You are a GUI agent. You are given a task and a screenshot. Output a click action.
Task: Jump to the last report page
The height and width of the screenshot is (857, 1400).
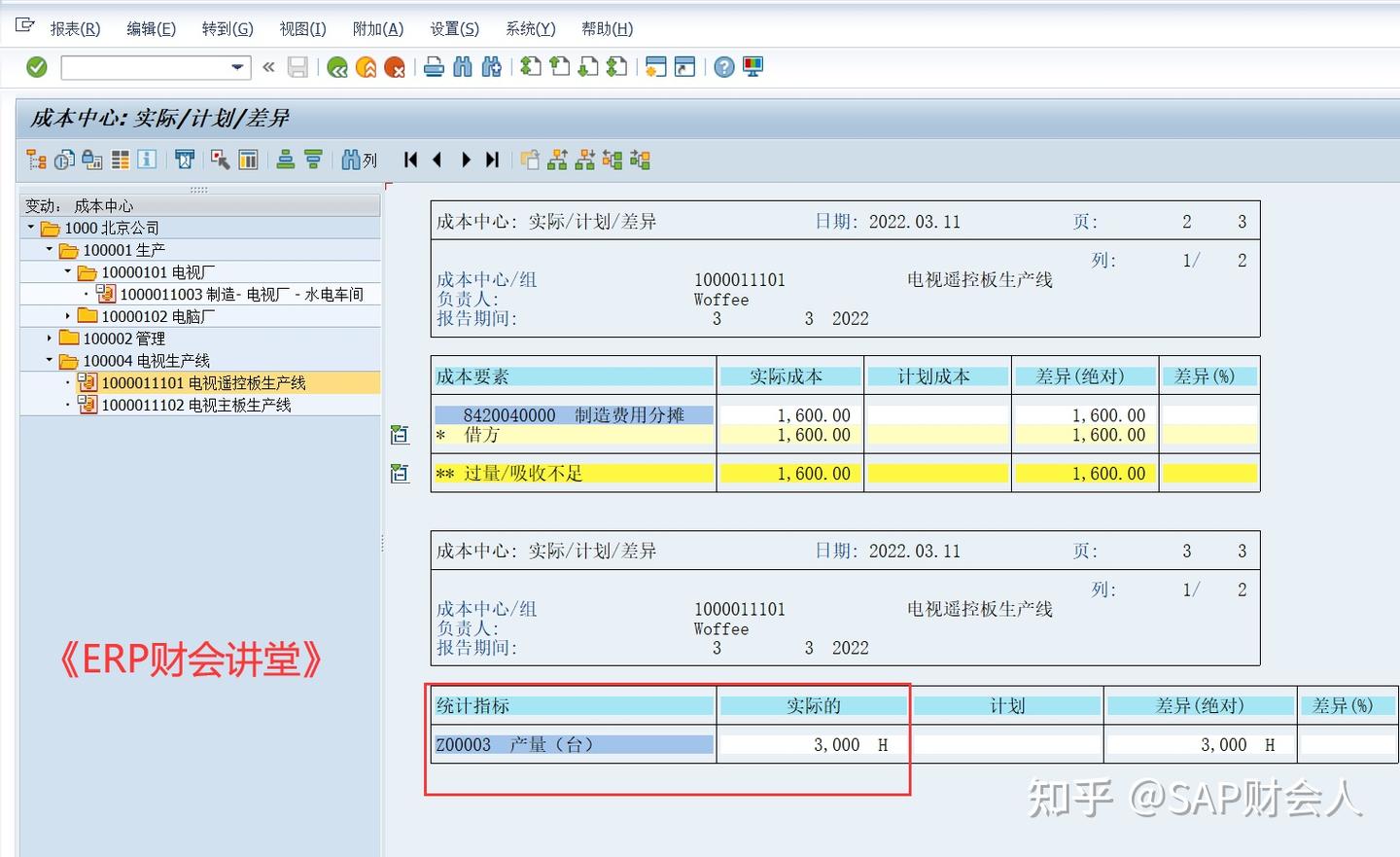coord(491,159)
